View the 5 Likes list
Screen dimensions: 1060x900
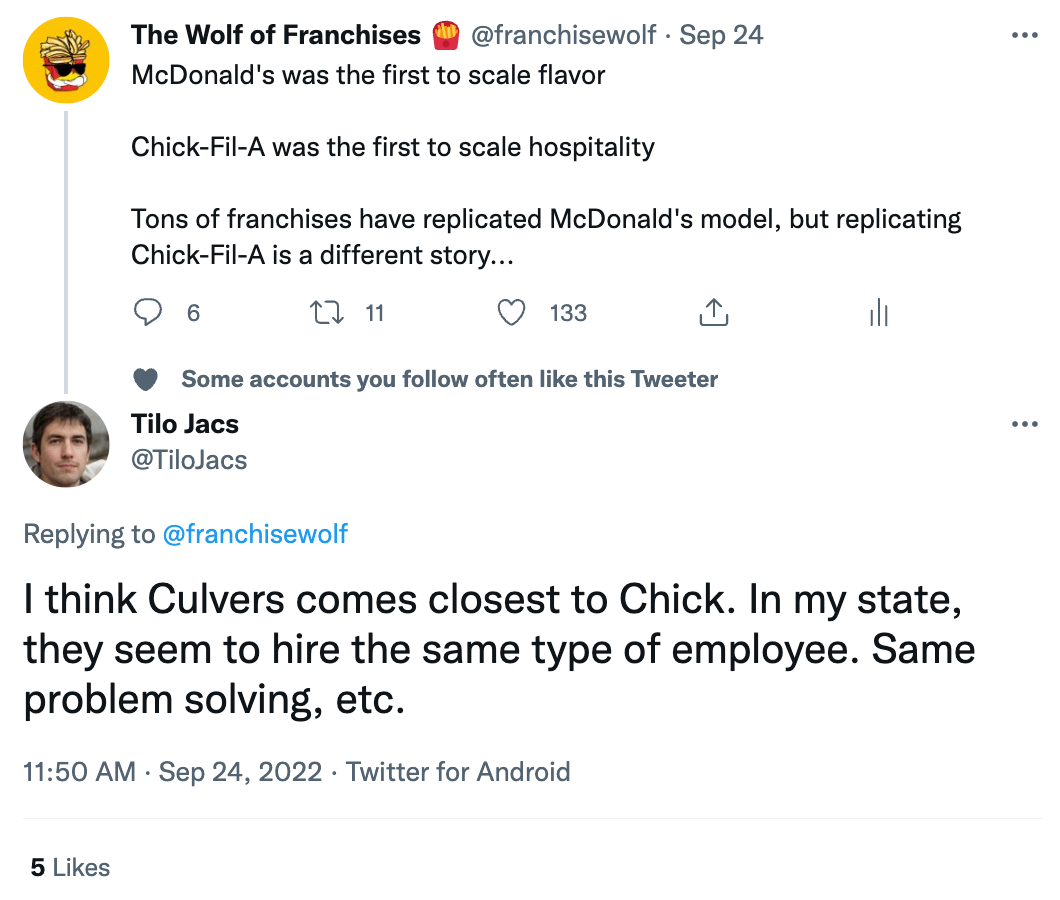pyautogui.click(x=70, y=867)
